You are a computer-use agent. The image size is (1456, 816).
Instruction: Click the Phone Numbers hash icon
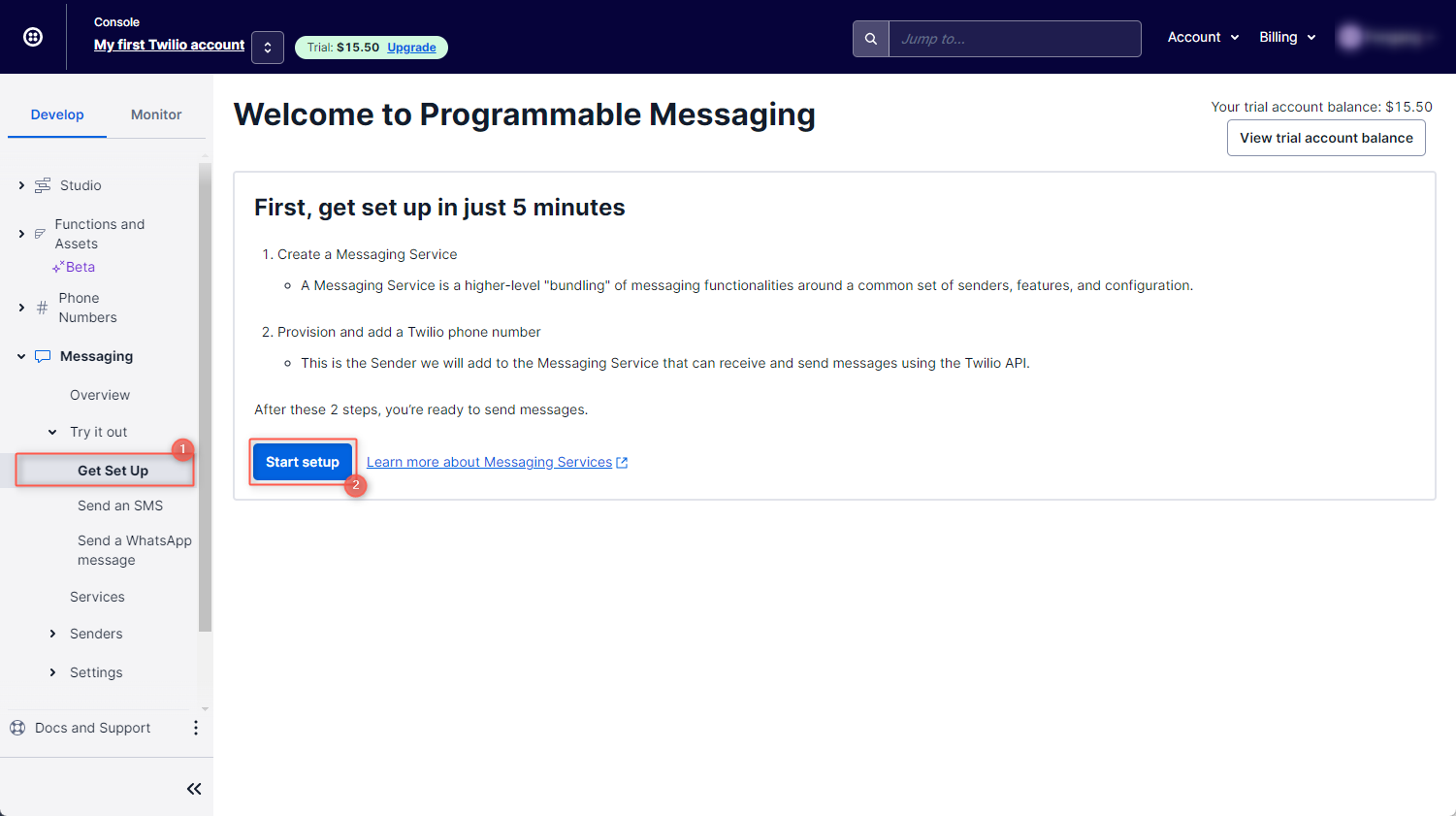42,308
